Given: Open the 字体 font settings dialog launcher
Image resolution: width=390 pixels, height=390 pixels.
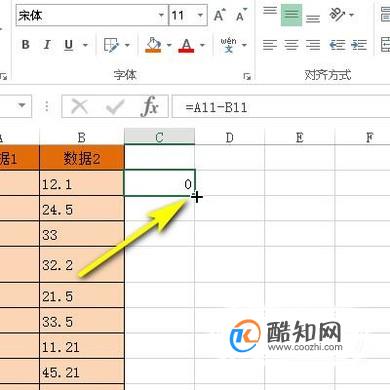Looking at the screenshot, I should 247,77.
